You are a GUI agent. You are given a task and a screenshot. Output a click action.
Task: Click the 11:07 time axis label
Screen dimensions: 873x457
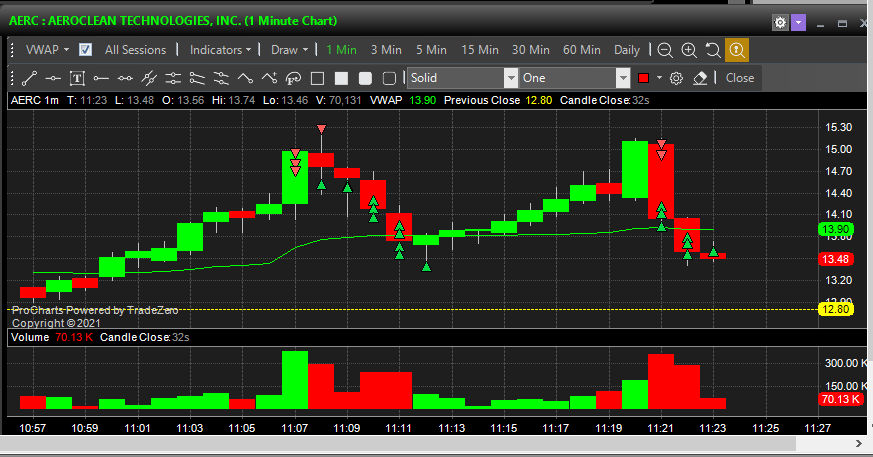[x=295, y=428]
